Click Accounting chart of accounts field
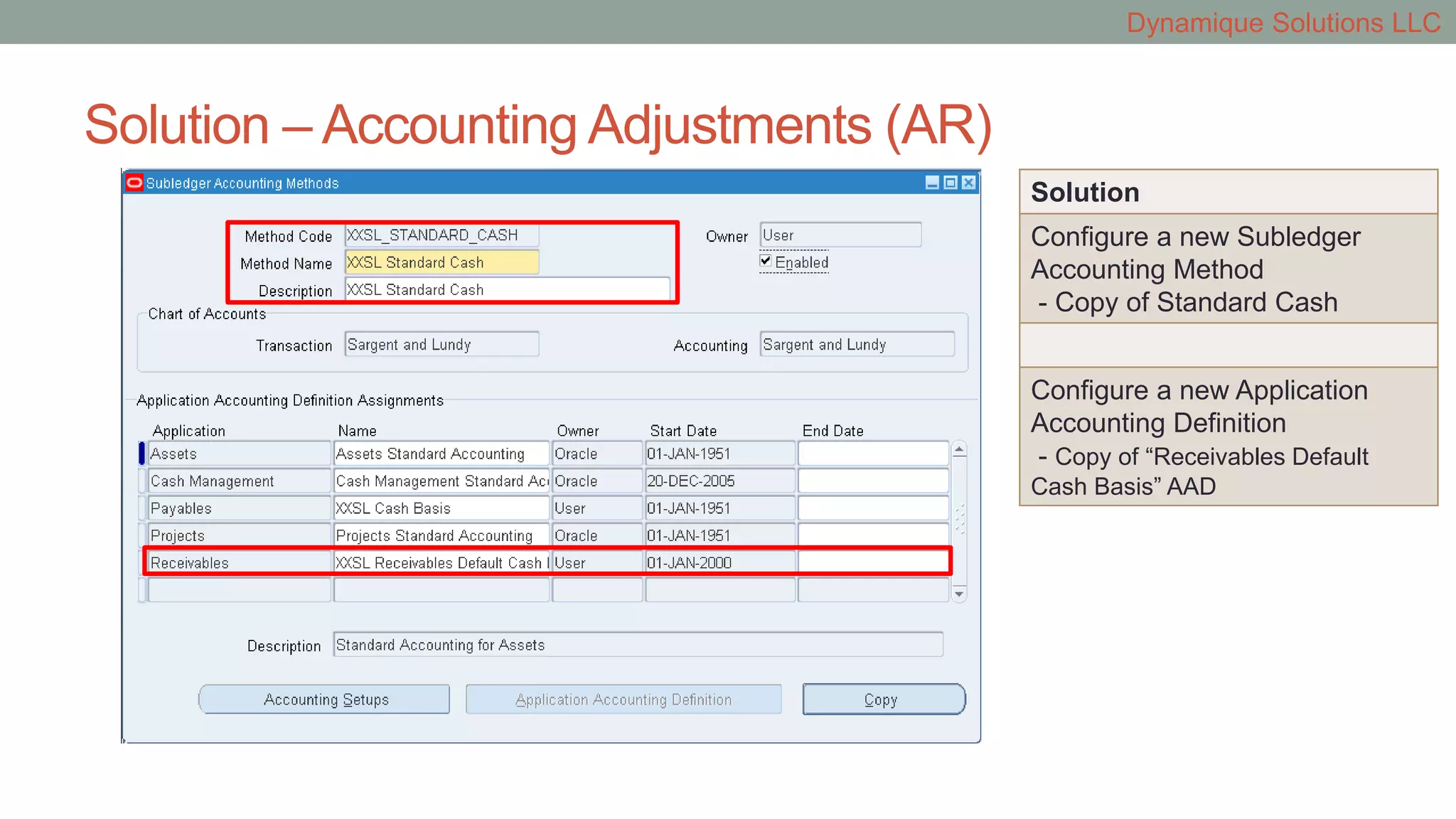This screenshot has width=1456, height=819. pyautogui.click(x=857, y=345)
